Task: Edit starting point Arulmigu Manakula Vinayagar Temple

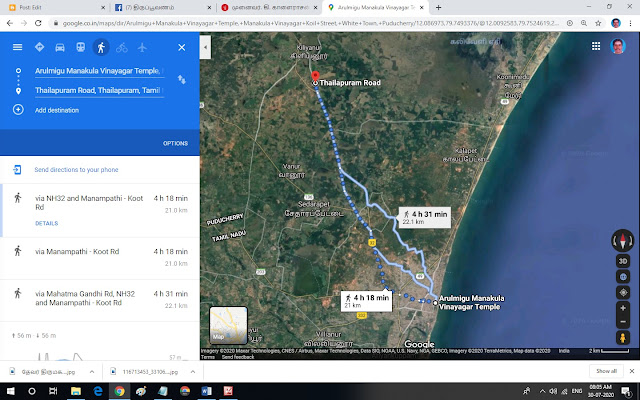Action: [x=99, y=71]
